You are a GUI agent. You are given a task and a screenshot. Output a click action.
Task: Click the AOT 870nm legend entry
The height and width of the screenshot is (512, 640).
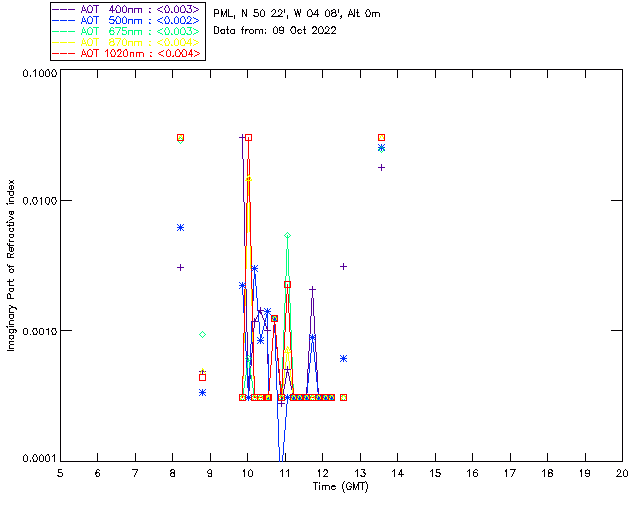pos(127,42)
